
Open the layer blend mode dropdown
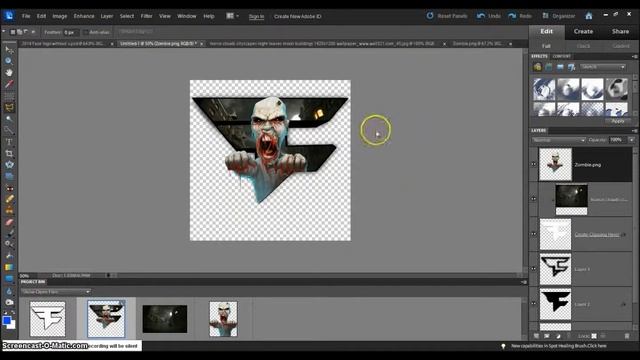coord(558,140)
